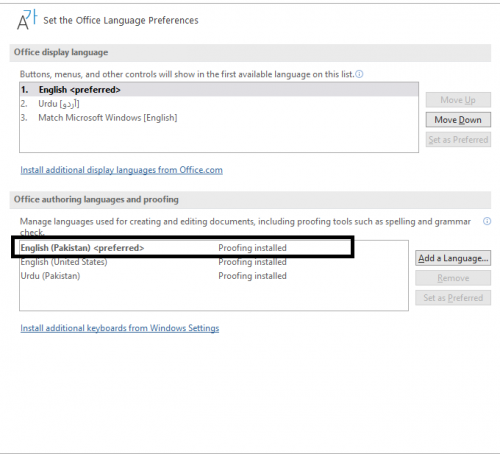This screenshot has width=500, height=454.
Task: Select English (United States) authoring language
Action: click(x=214, y=262)
